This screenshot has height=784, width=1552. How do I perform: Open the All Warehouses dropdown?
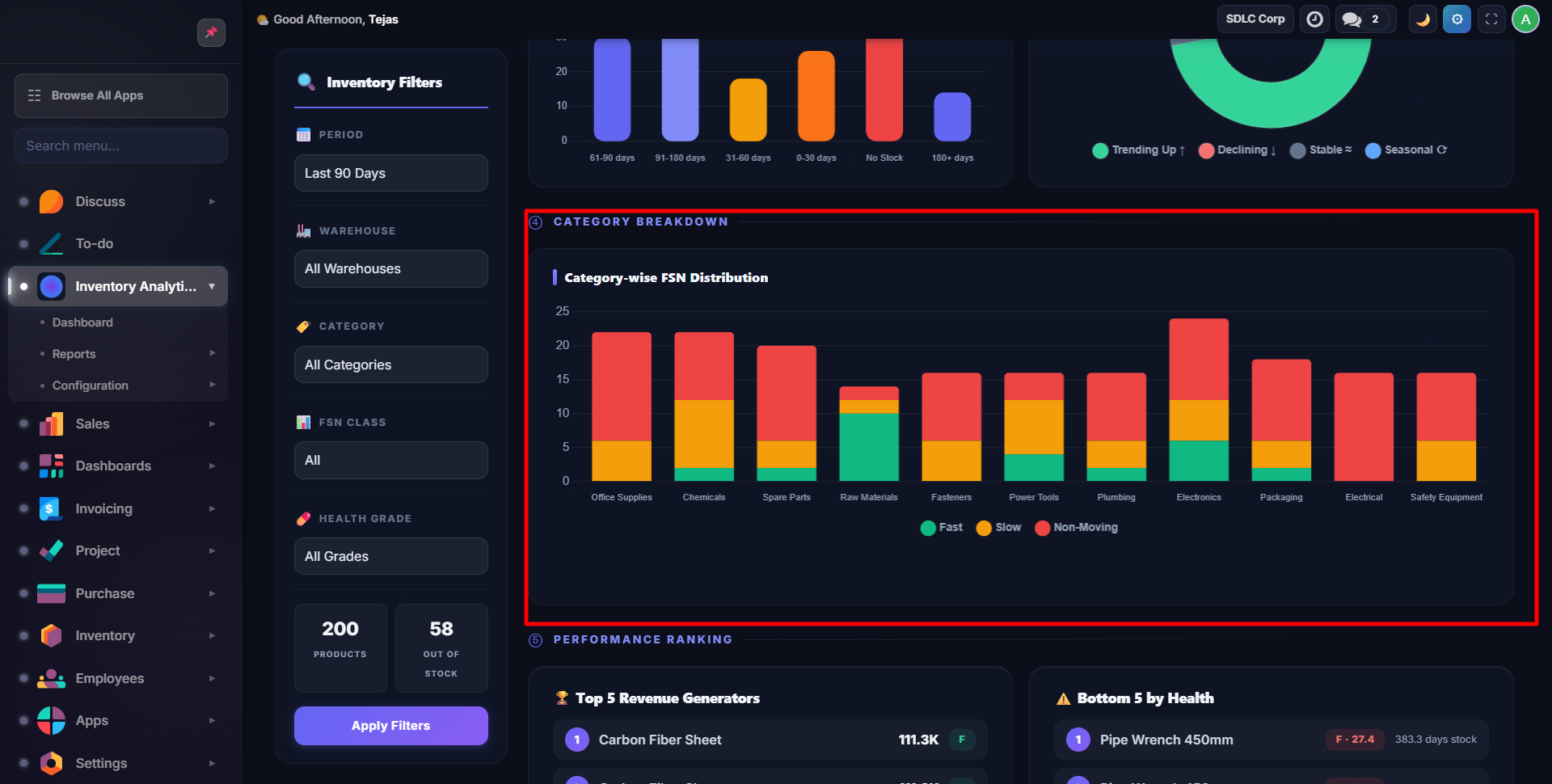[390, 268]
